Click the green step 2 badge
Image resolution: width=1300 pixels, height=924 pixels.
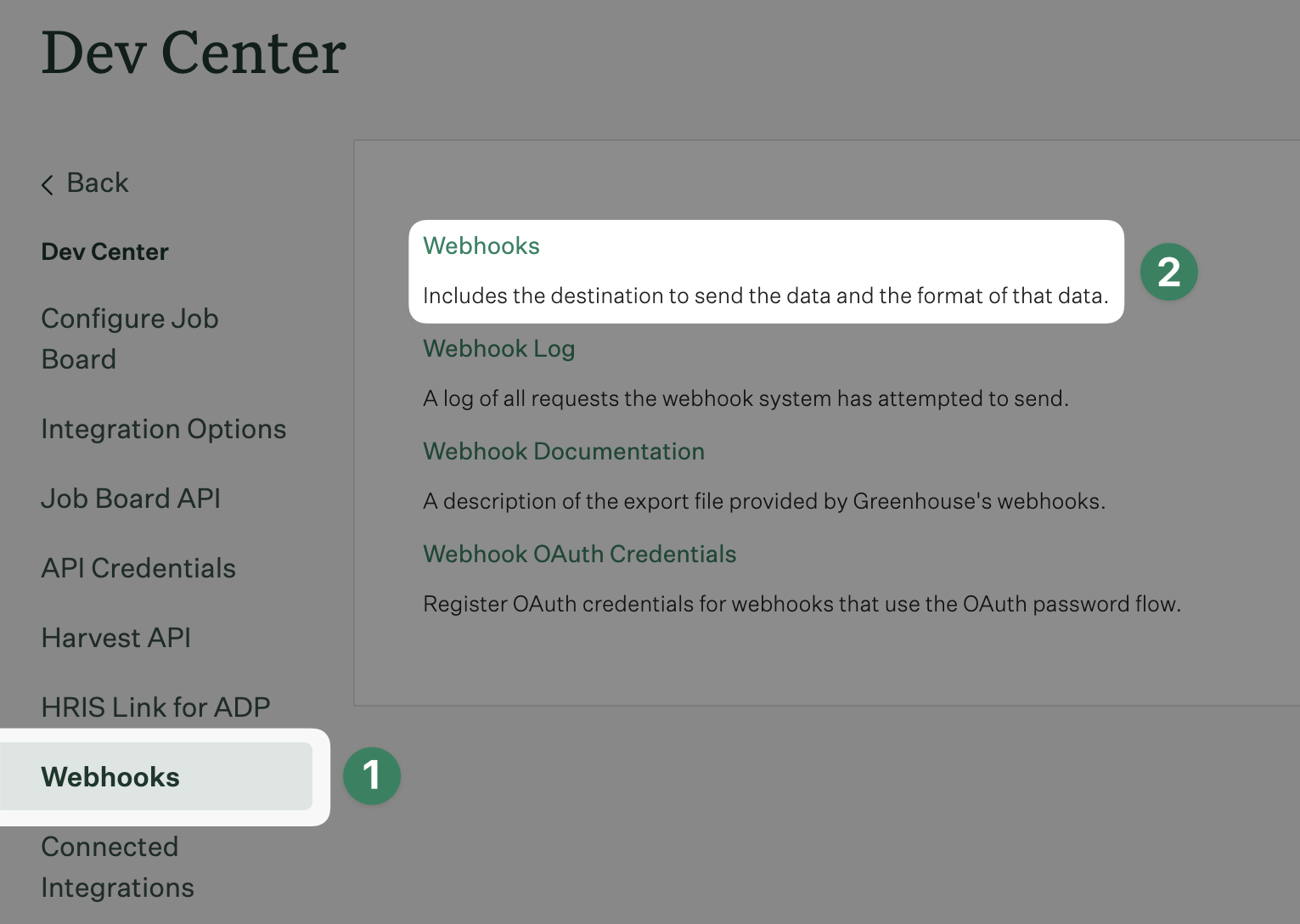coord(1168,272)
